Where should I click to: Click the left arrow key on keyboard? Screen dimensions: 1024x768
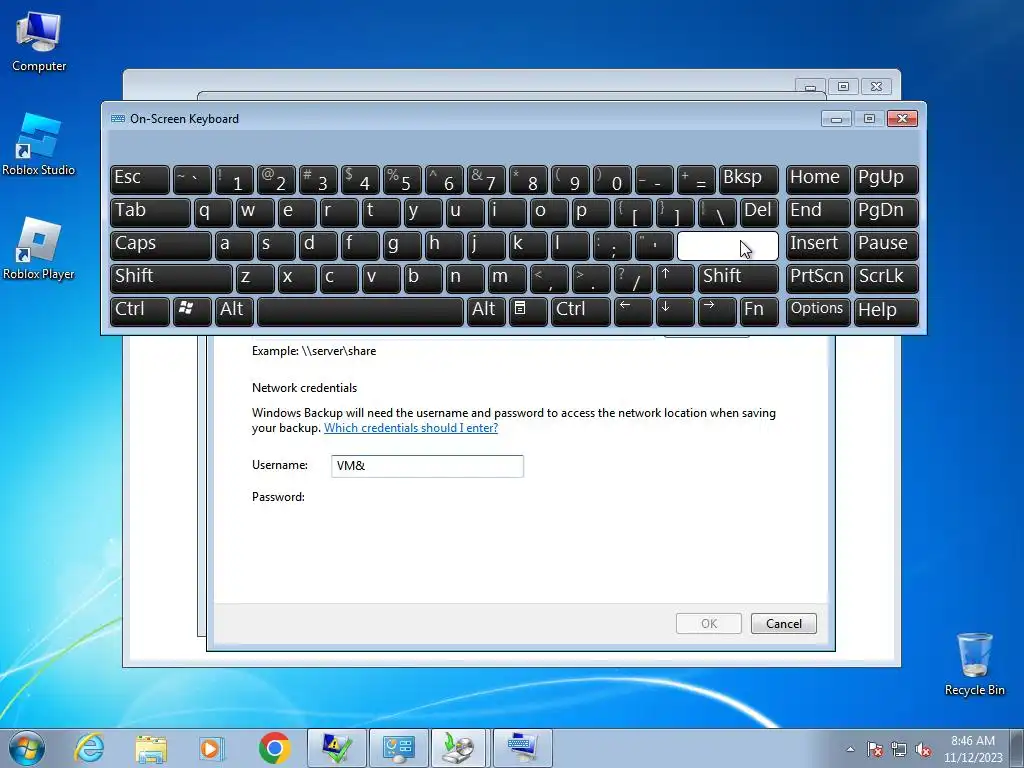pos(633,311)
